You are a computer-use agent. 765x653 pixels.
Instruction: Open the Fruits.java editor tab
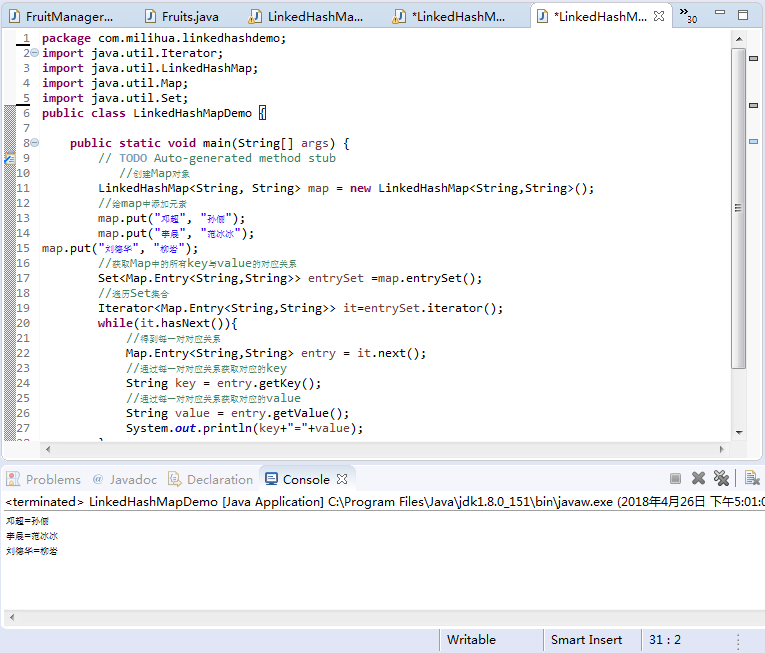click(182, 17)
